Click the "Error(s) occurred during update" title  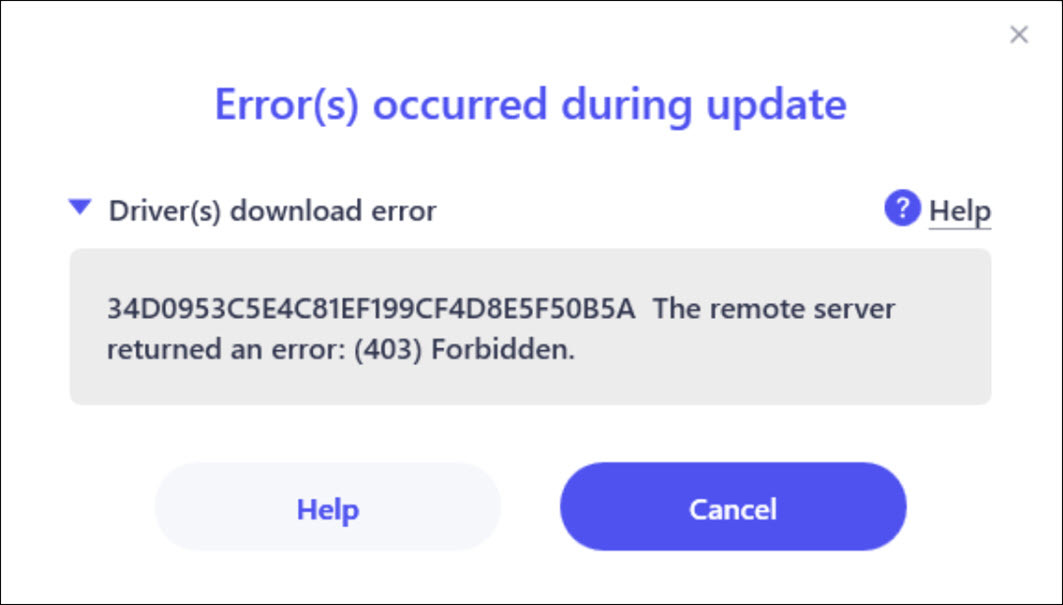click(530, 104)
